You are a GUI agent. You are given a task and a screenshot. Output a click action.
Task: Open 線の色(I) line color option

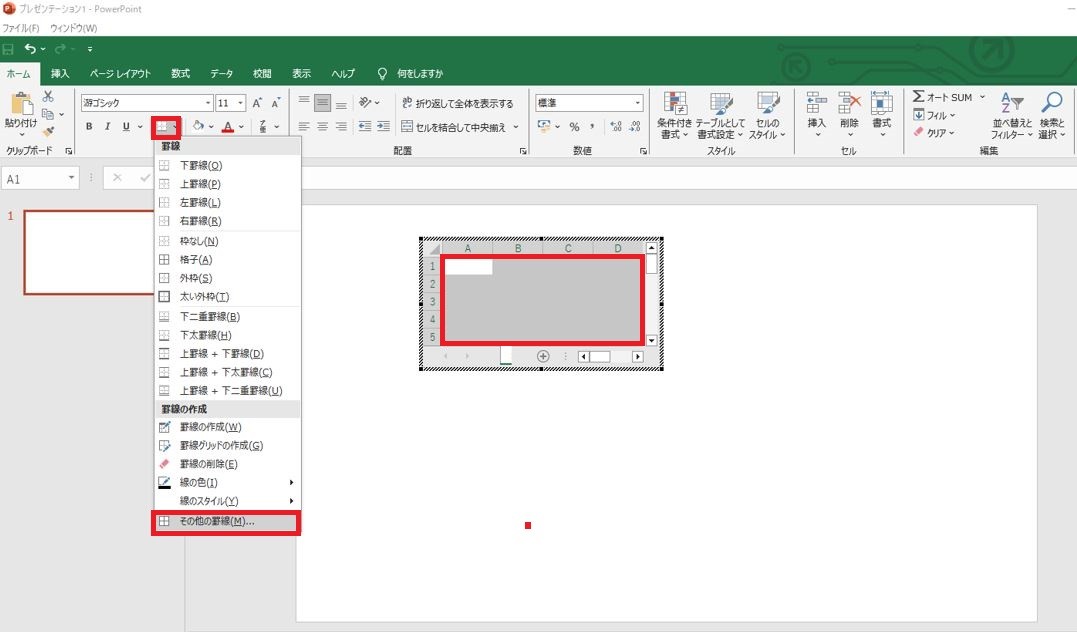228,482
